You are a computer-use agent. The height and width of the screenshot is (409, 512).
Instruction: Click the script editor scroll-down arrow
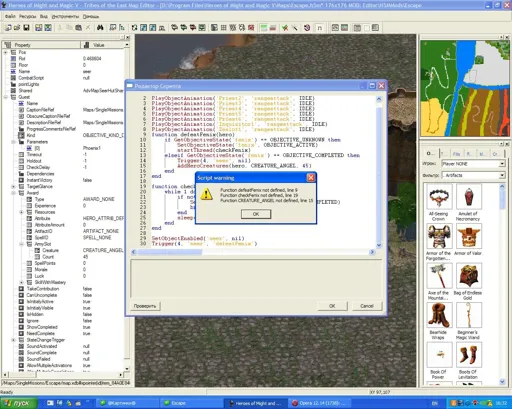tap(379, 245)
